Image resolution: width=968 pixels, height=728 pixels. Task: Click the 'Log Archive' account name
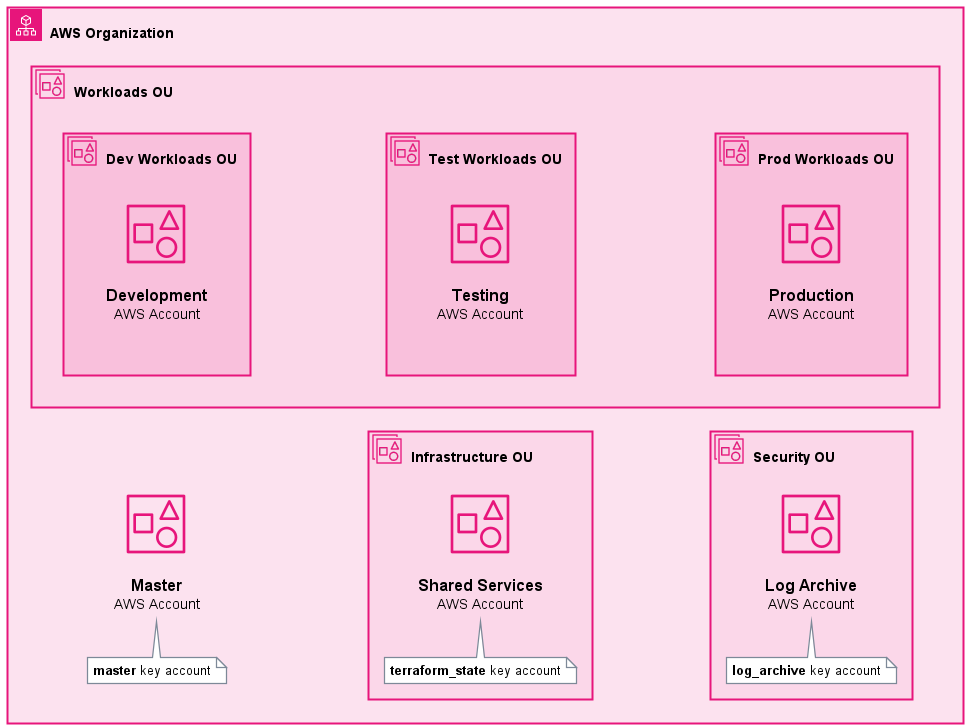[x=811, y=585]
